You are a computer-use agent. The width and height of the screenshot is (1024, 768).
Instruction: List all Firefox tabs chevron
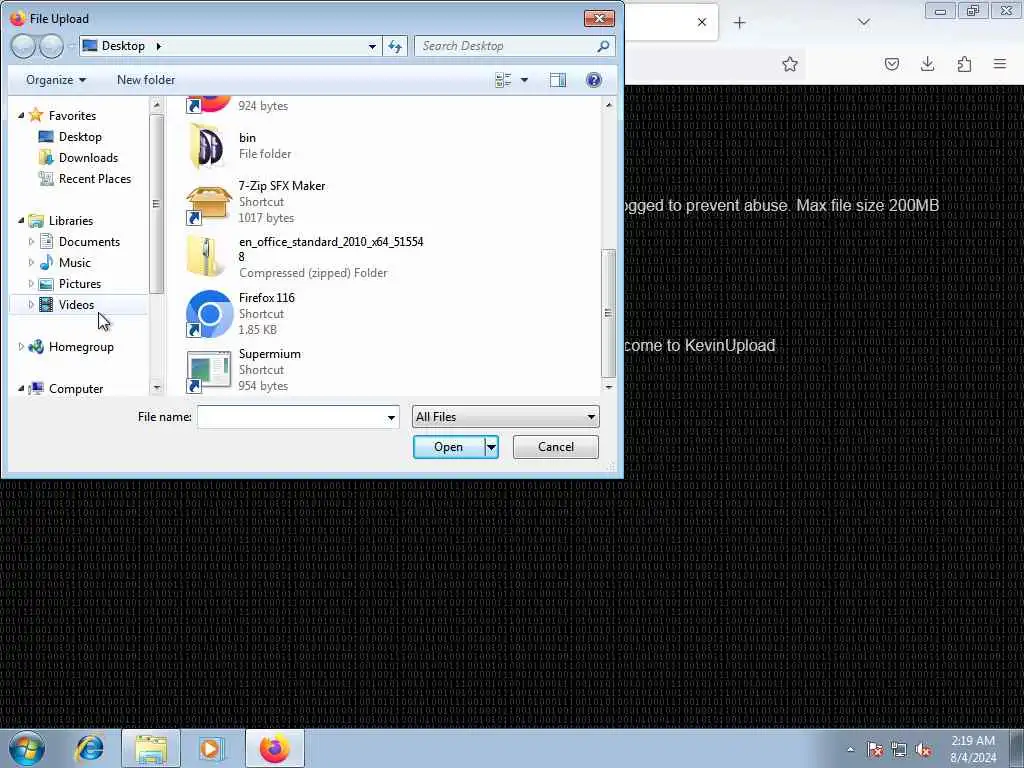[x=863, y=22]
